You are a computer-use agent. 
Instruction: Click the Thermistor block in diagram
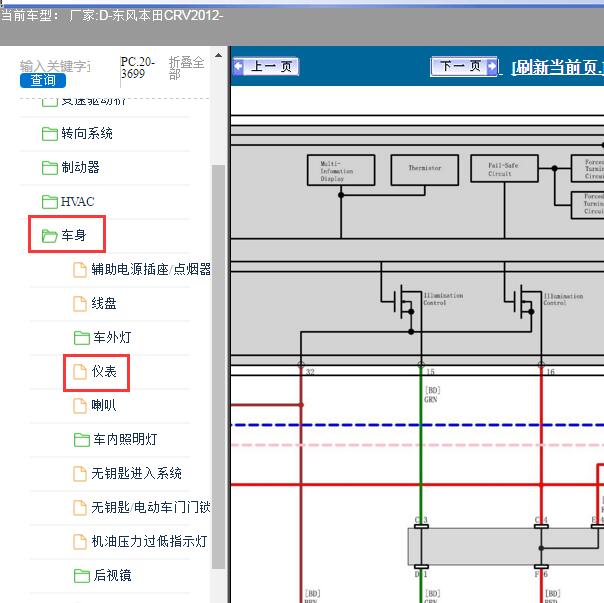424,170
